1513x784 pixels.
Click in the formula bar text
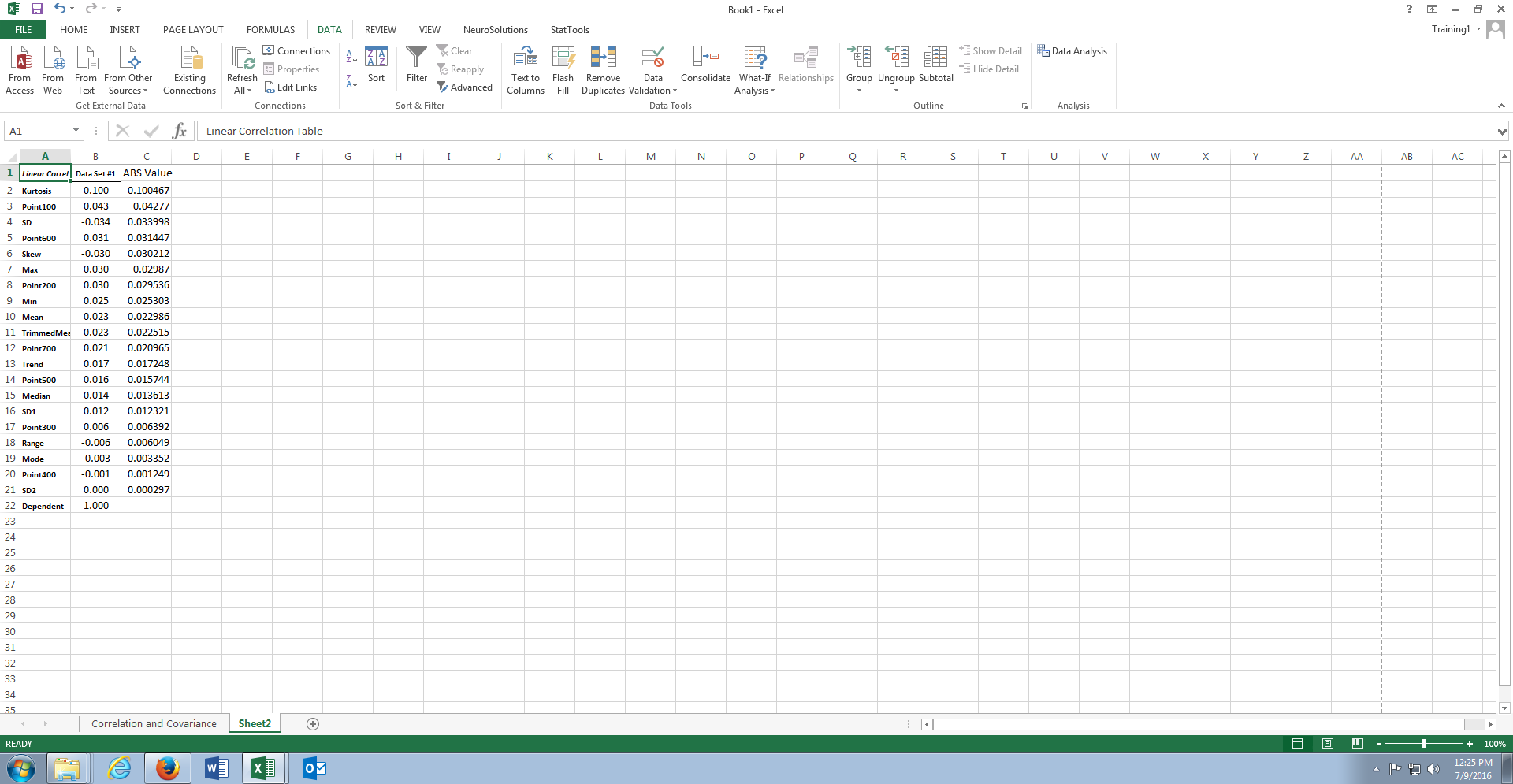(265, 132)
